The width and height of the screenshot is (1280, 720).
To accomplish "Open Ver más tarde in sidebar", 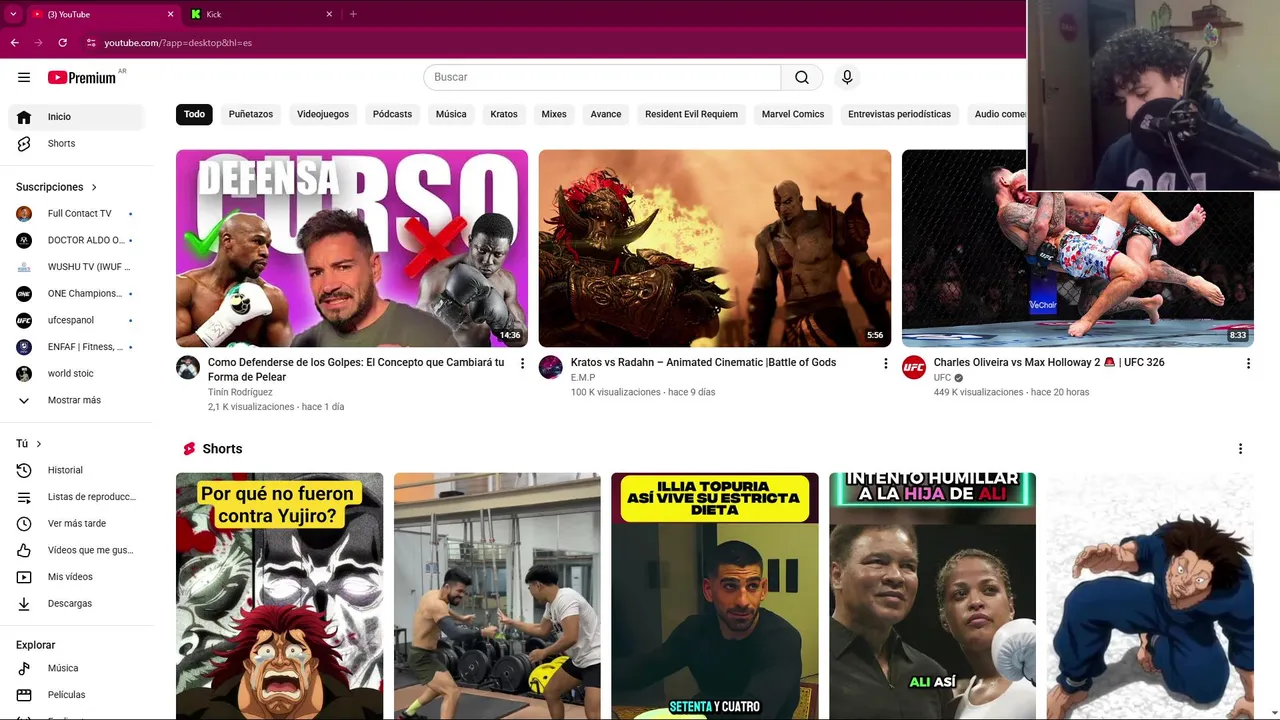I will click(76, 523).
